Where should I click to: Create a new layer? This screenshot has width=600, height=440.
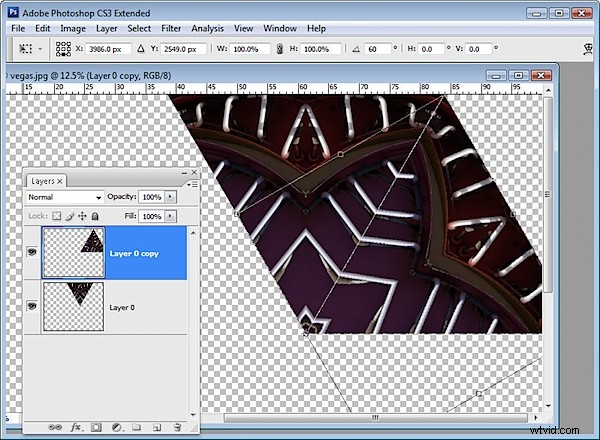[157, 427]
